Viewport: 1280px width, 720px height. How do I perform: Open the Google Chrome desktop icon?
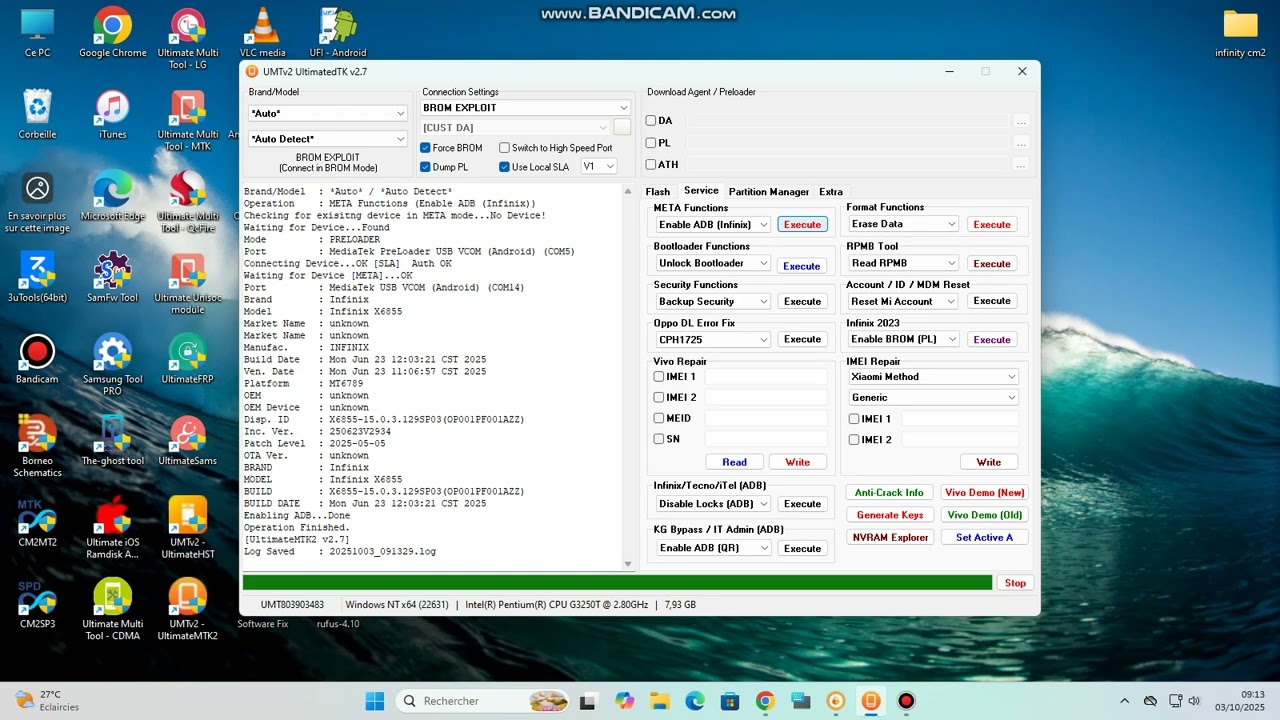[112, 32]
